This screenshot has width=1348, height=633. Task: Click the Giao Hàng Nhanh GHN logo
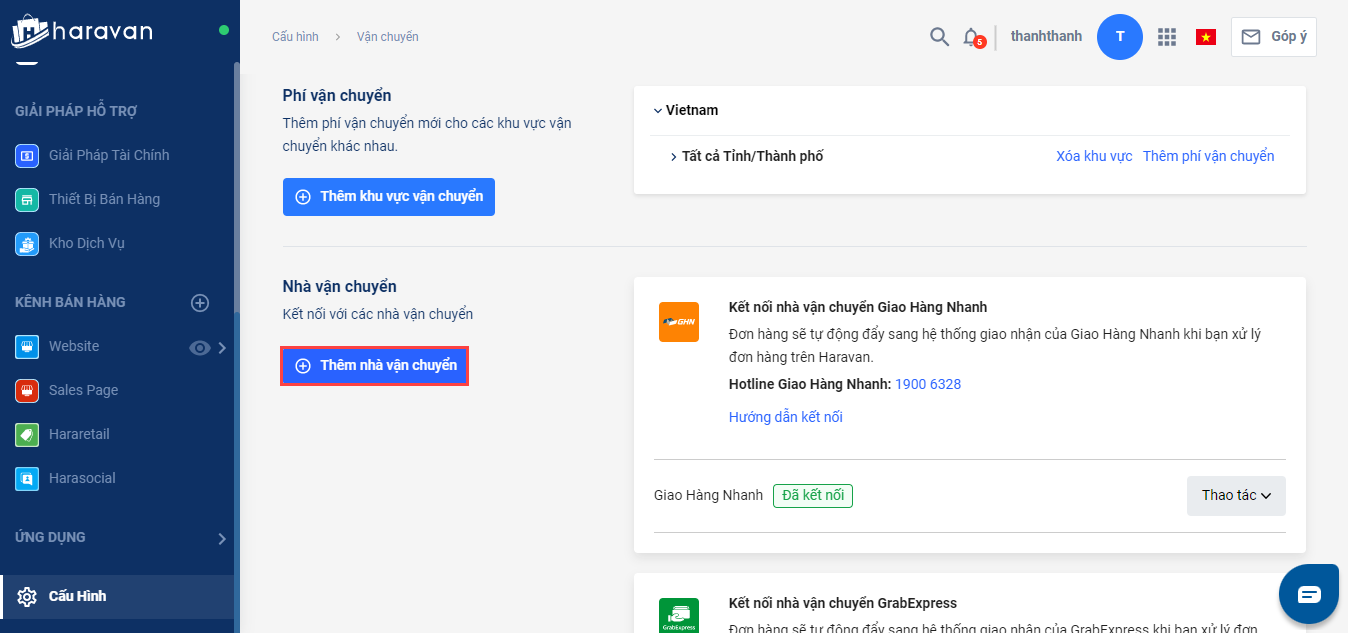679,322
